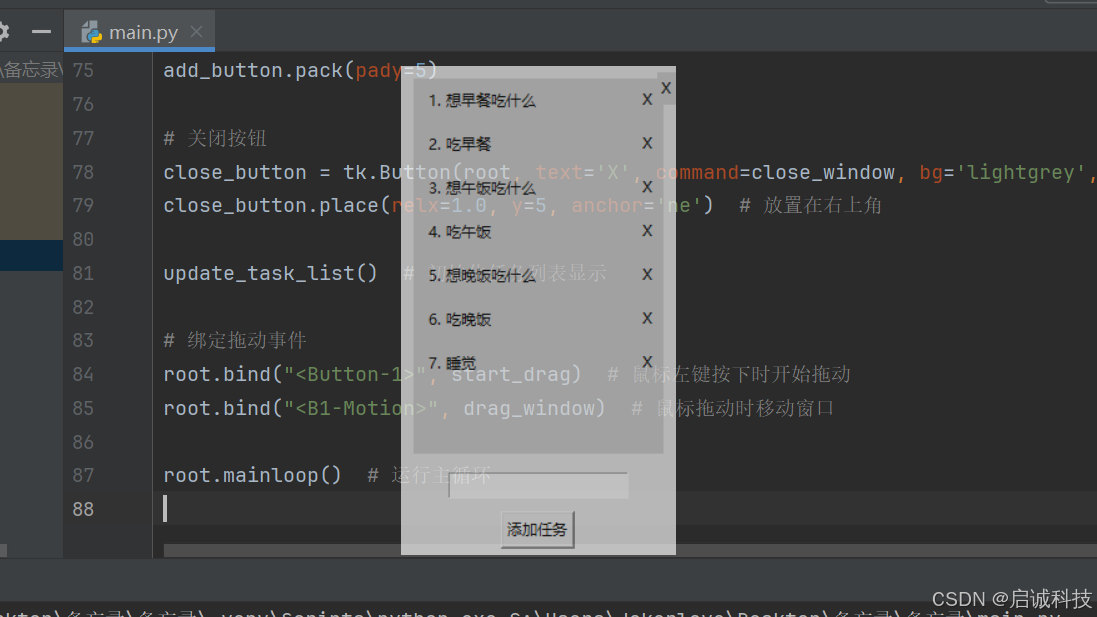Click line number 88 in the gutter
The width and height of the screenshot is (1097, 617).
click(x=83, y=509)
